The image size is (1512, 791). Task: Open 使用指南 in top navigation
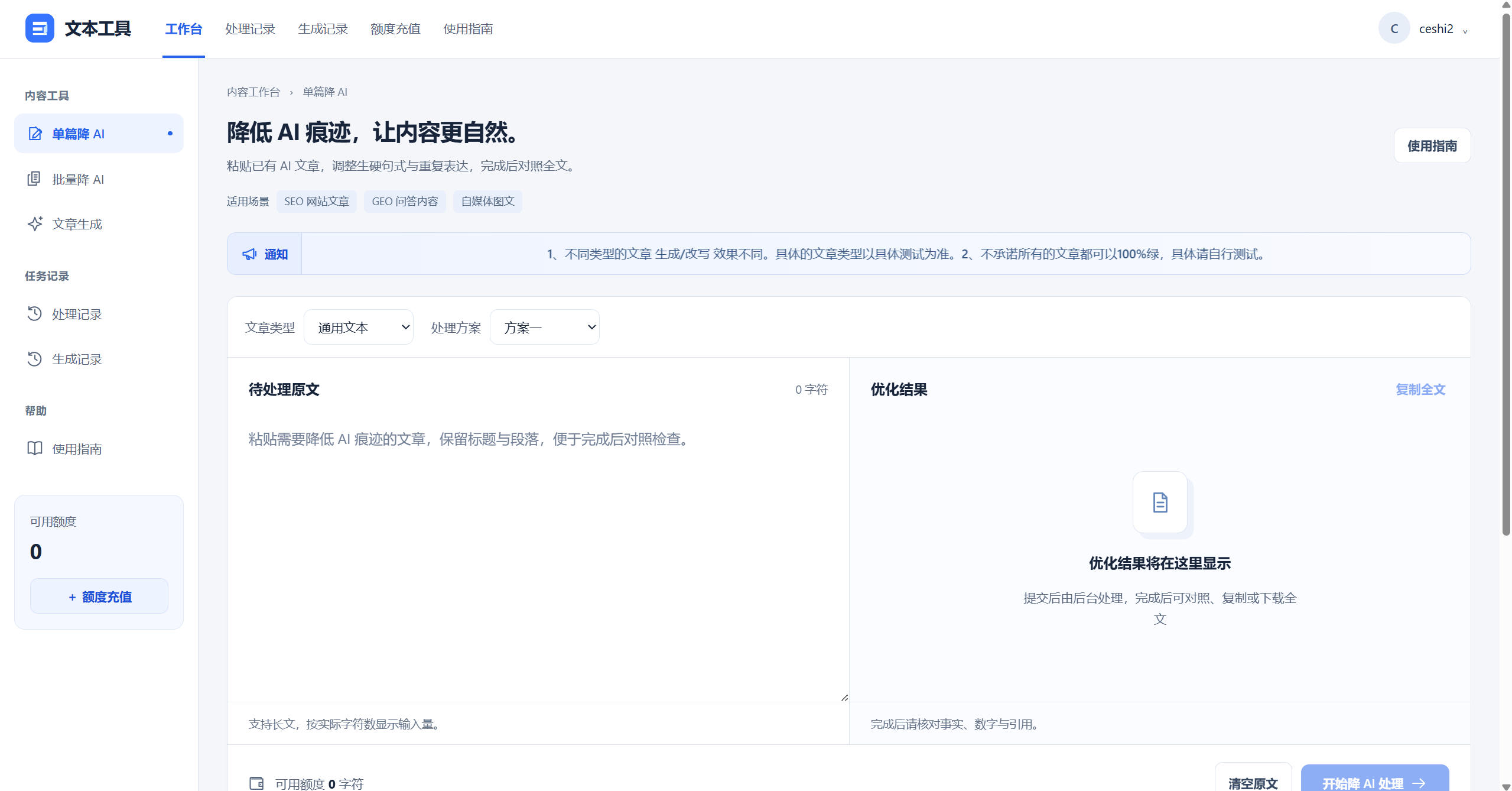coord(468,29)
